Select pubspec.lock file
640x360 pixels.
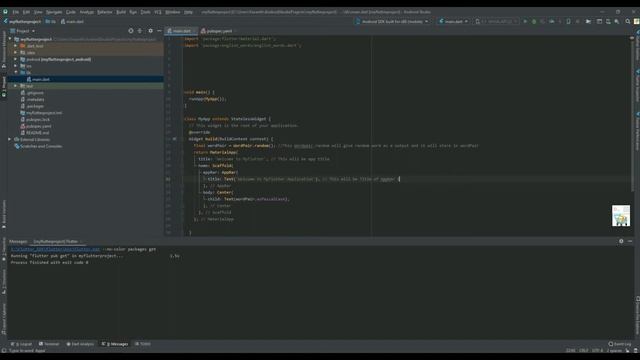[38, 120]
